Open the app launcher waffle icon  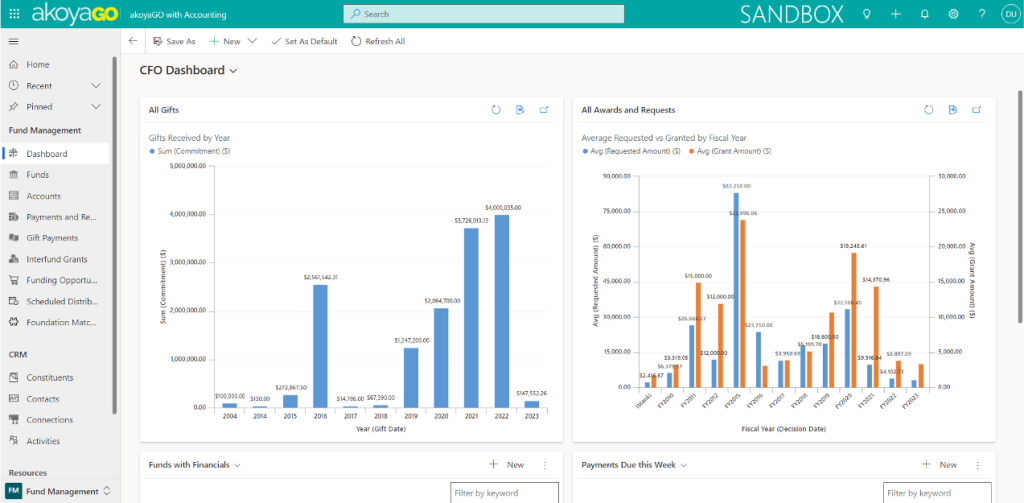coord(14,14)
